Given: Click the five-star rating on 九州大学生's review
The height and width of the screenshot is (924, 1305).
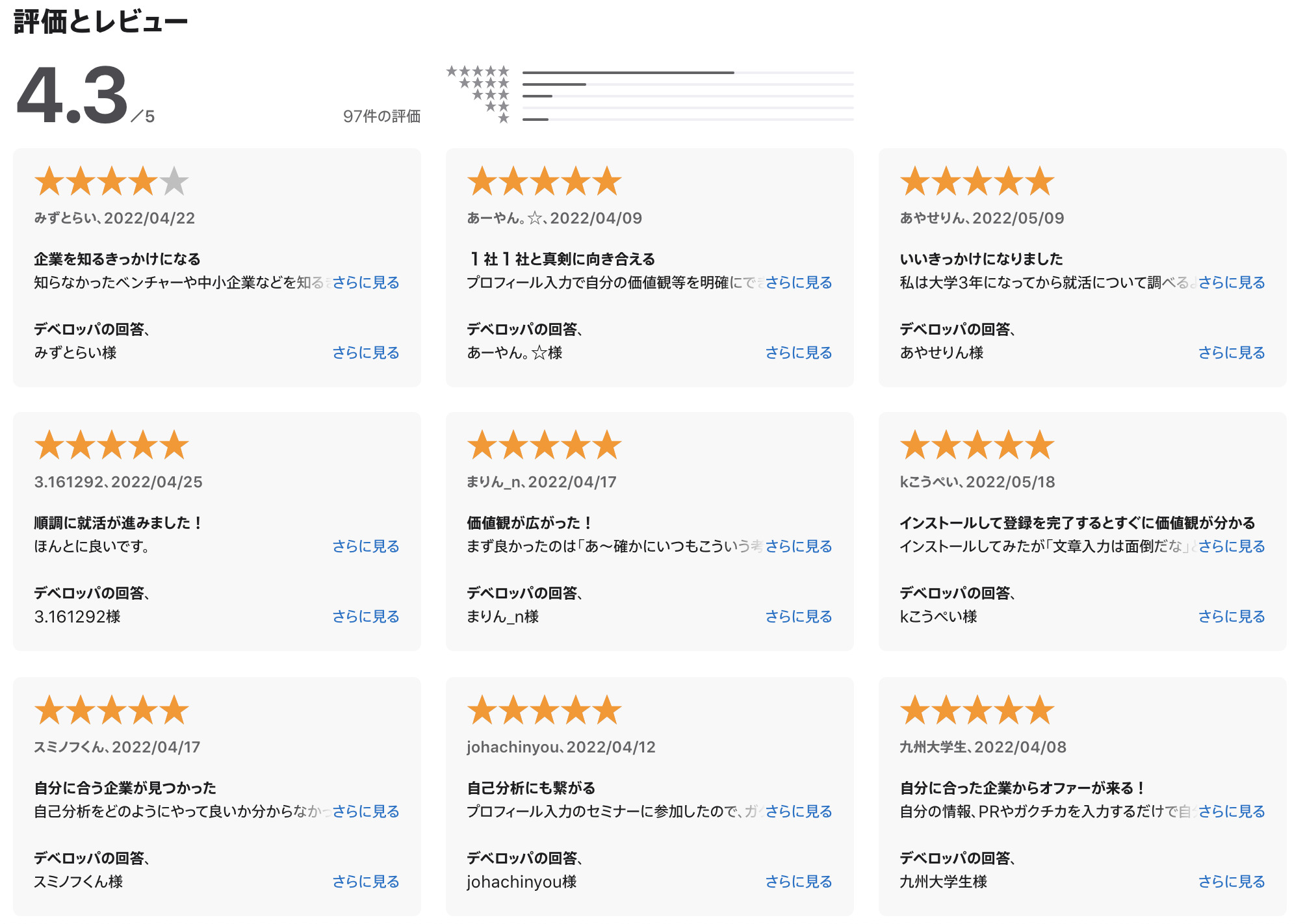Looking at the screenshot, I should [977, 710].
